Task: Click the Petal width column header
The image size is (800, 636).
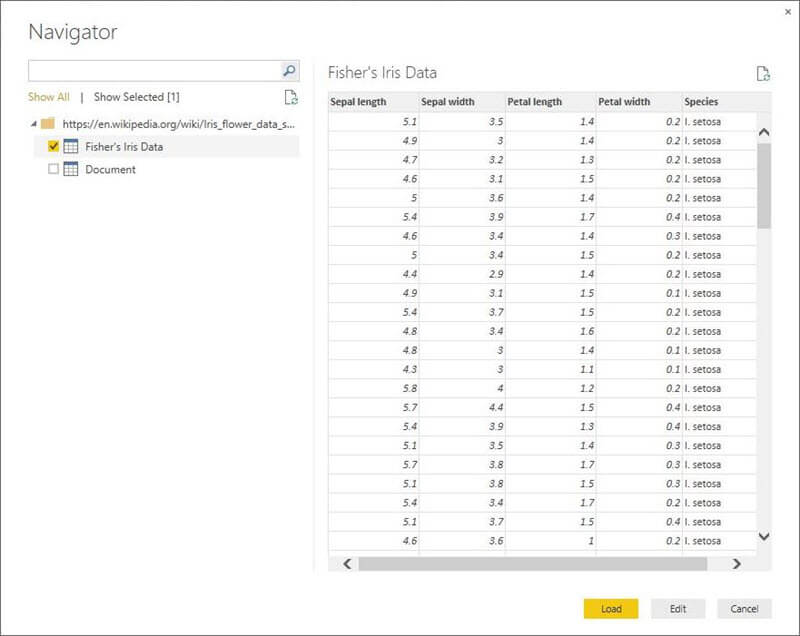Action: 639,101
